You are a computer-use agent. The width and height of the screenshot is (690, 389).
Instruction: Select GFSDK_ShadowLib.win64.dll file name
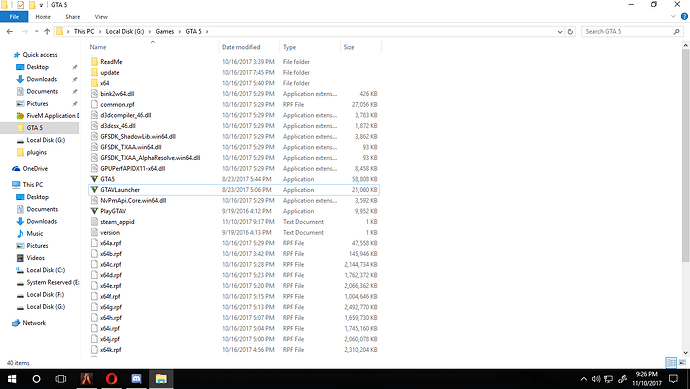tap(138, 136)
